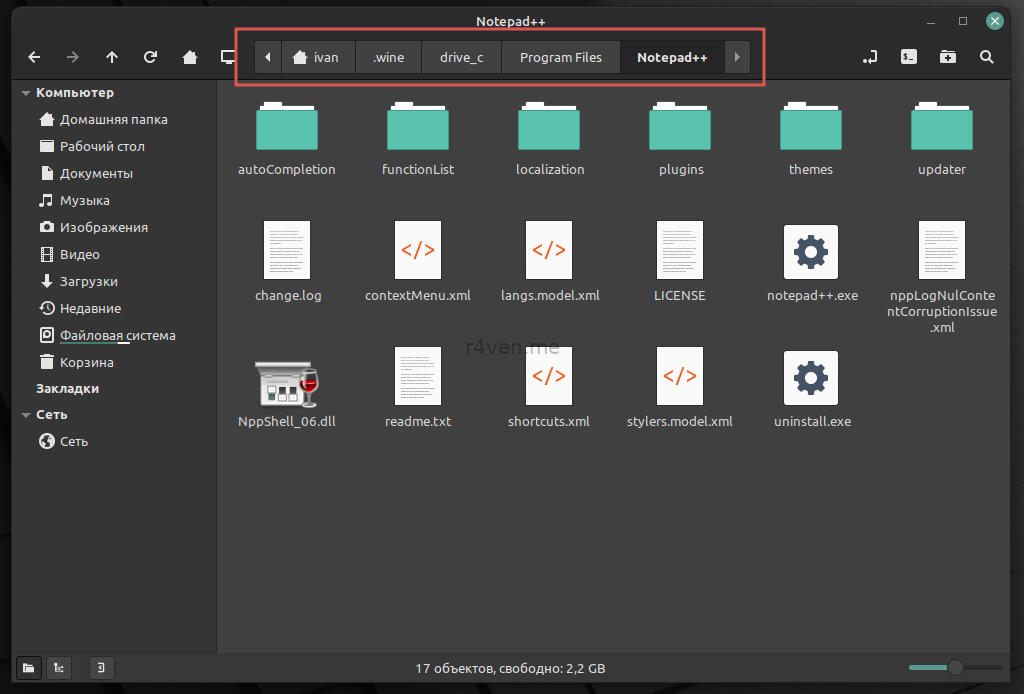Click the Home folder toolbar icon
The image size is (1024, 694).
pos(189,57)
